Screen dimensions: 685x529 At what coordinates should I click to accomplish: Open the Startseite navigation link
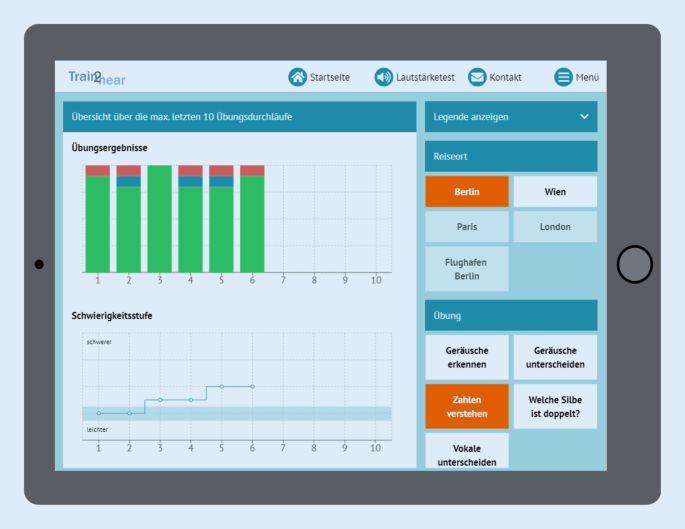[330, 77]
